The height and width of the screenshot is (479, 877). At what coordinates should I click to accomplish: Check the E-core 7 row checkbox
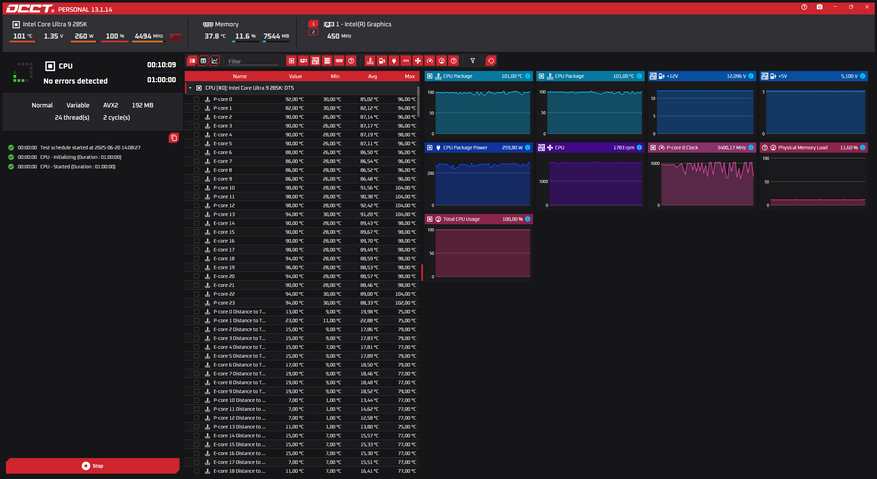click(197, 161)
